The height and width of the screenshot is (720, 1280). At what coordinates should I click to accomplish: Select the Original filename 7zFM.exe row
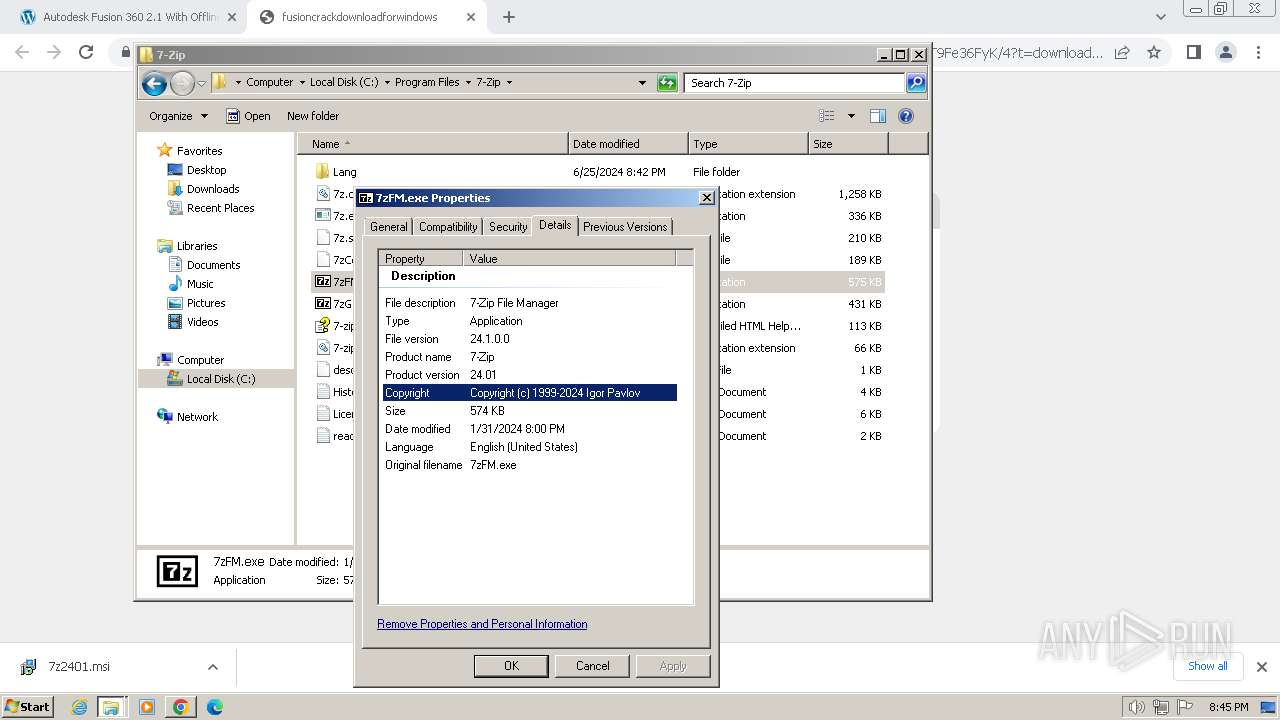[x=530, y=465]
